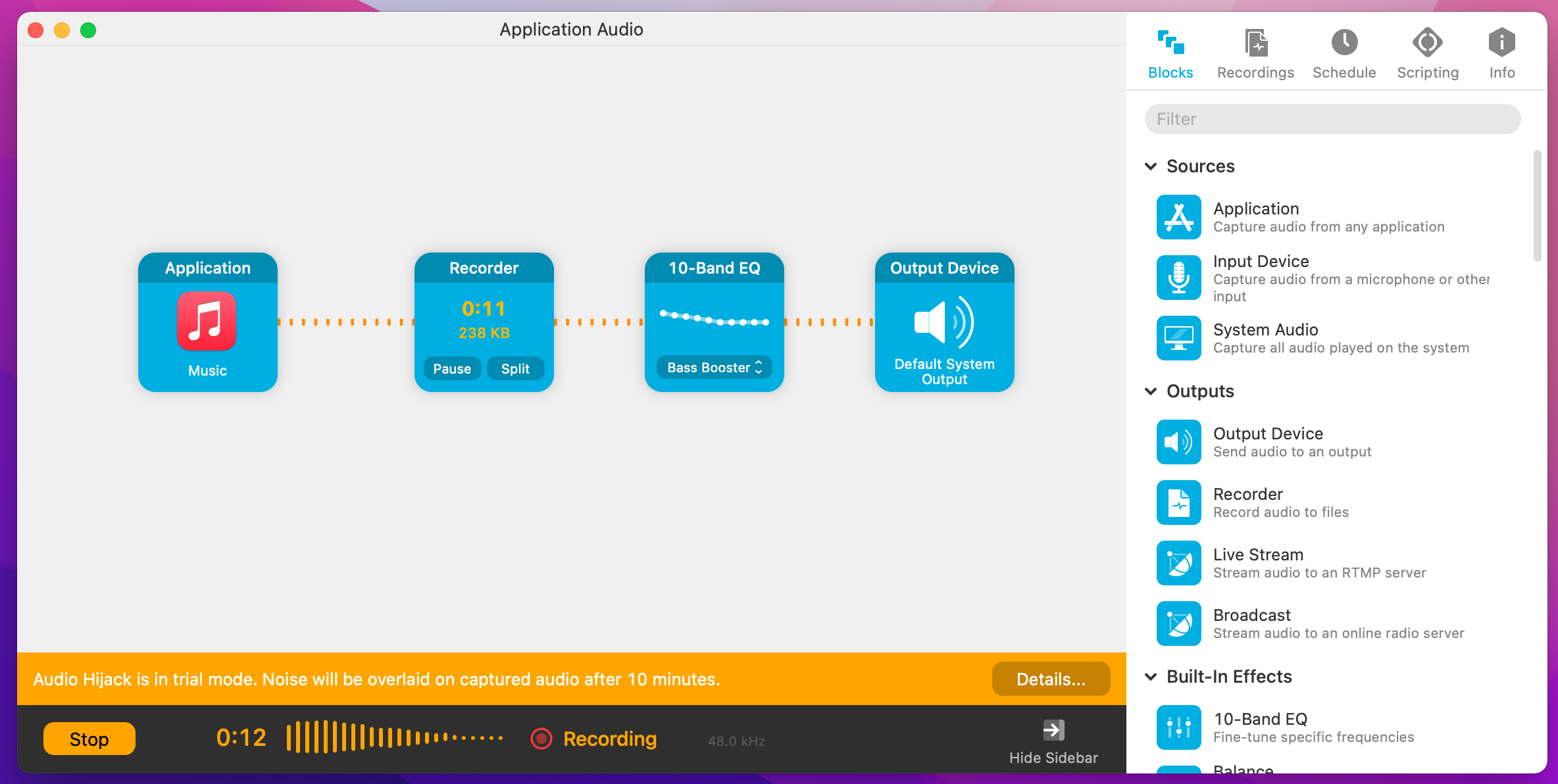Select the 10-Band EQ sliders icon in sidebar
Viewport: 1558px width, 784px height.
pos(1179,727)
